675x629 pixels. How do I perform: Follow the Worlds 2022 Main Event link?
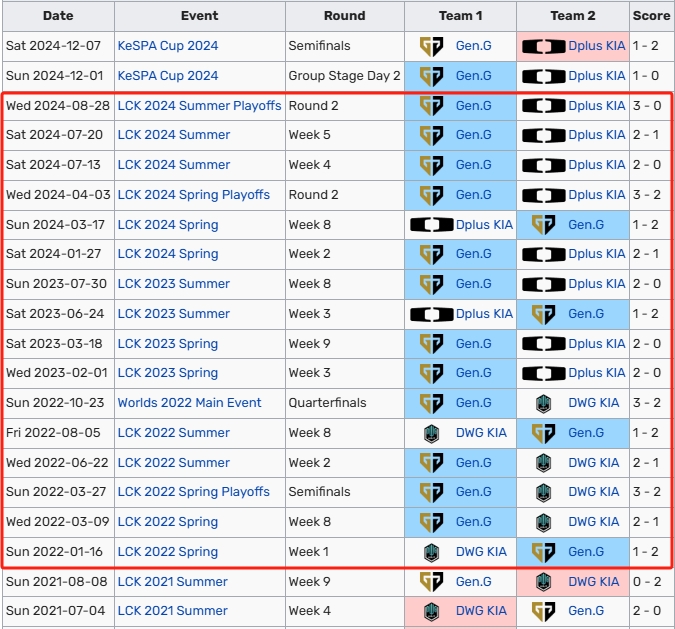click(189, 403)
